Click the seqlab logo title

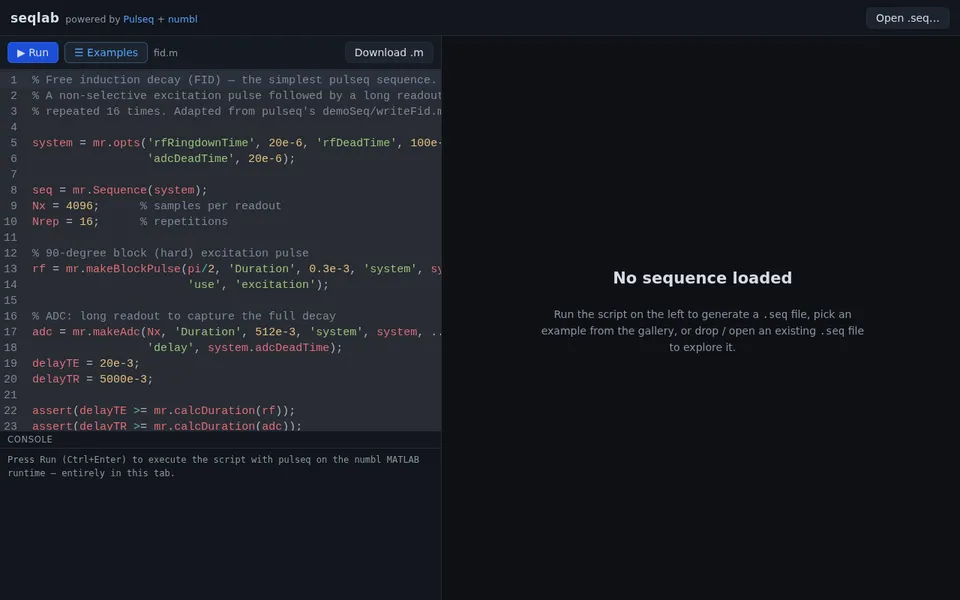click(x=35, y=18)
